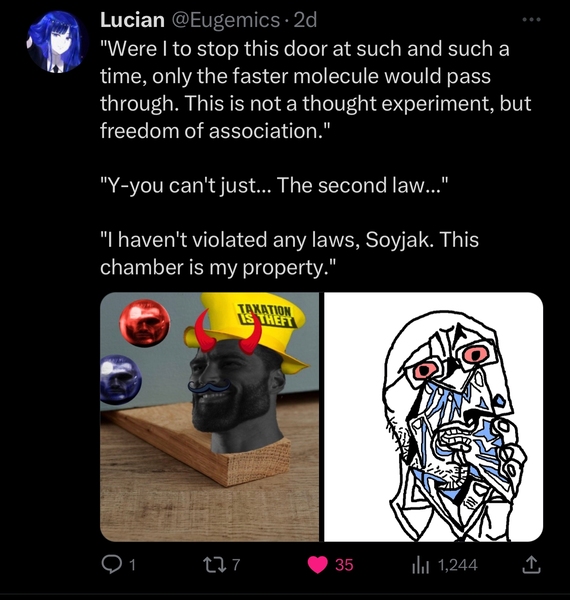Tap the share upload arrow icon
This screenshot has width=570, height=600.
point(531,565)
